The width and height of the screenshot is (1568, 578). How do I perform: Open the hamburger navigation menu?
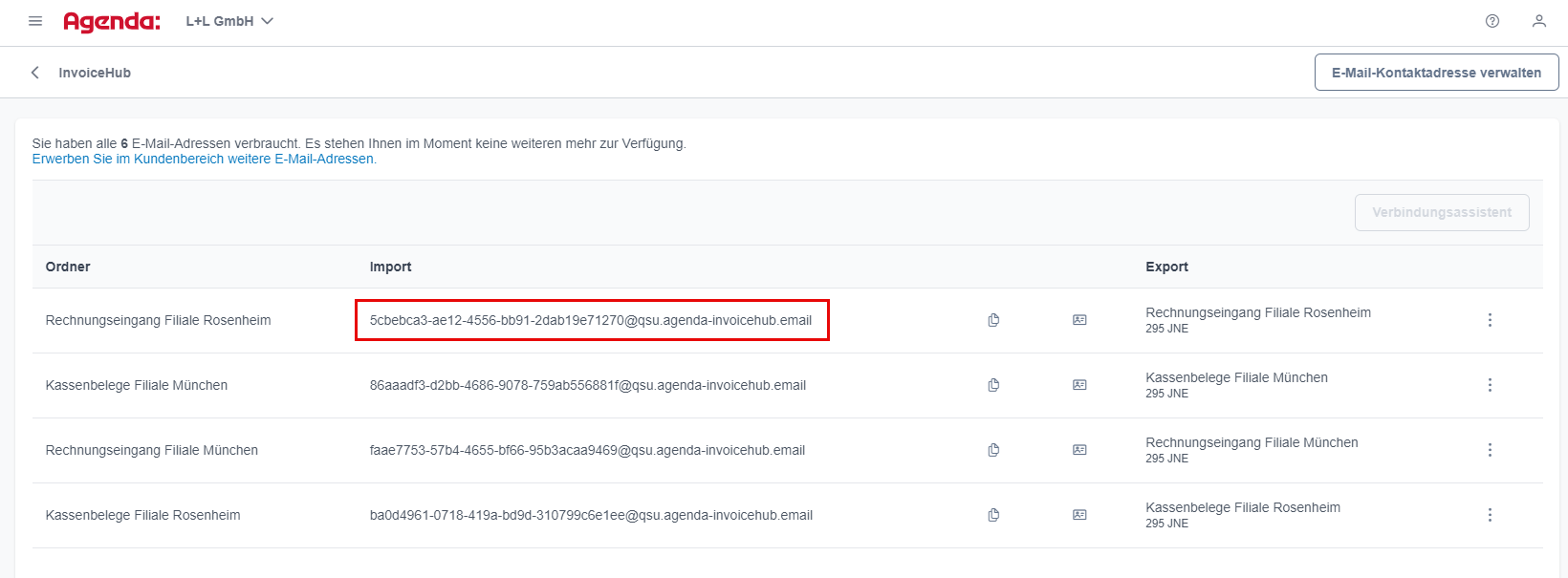click(35, 21)
